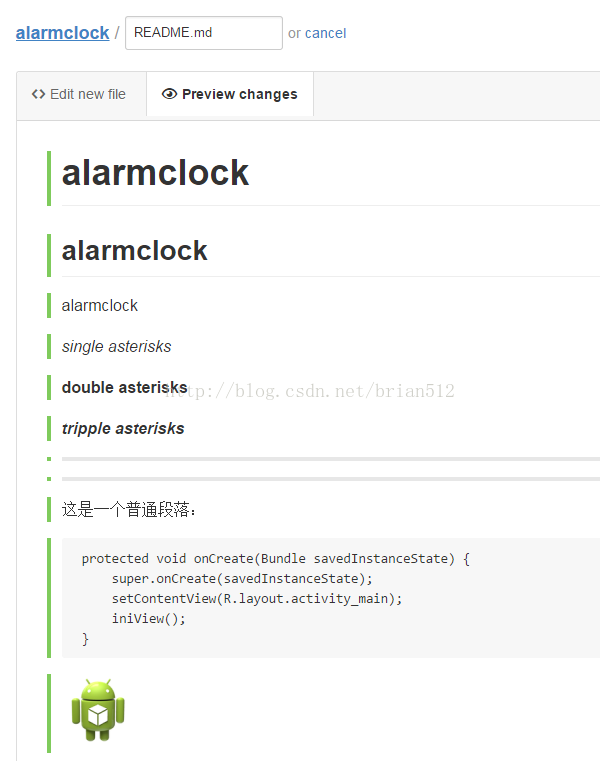
Task: Click the Android robot image
Action: click(x=98, y=710)
